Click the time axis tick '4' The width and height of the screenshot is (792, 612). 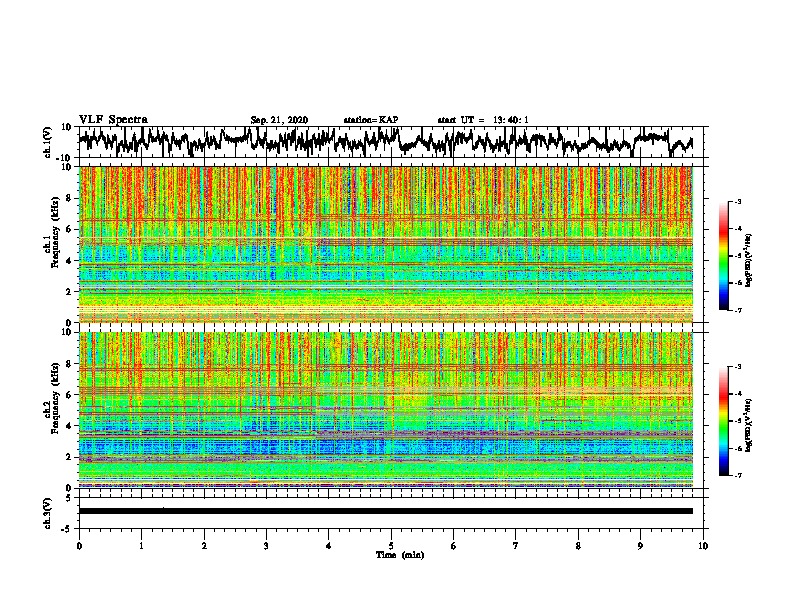pyautogui.click(x=329, y=546)
